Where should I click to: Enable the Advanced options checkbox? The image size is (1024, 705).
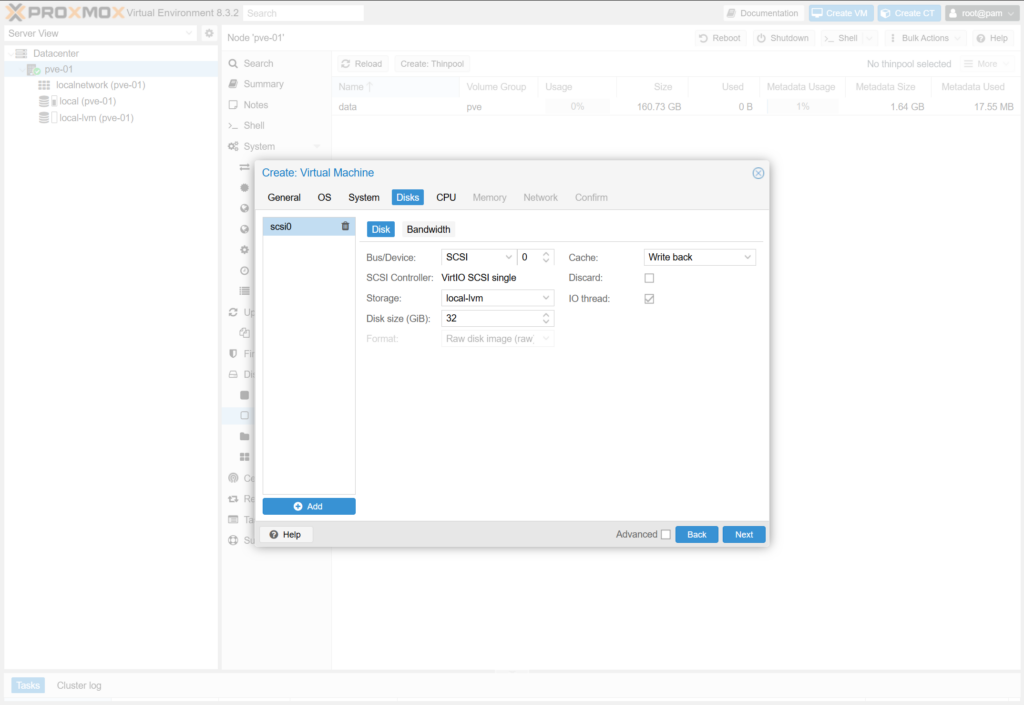pos(666,535)
